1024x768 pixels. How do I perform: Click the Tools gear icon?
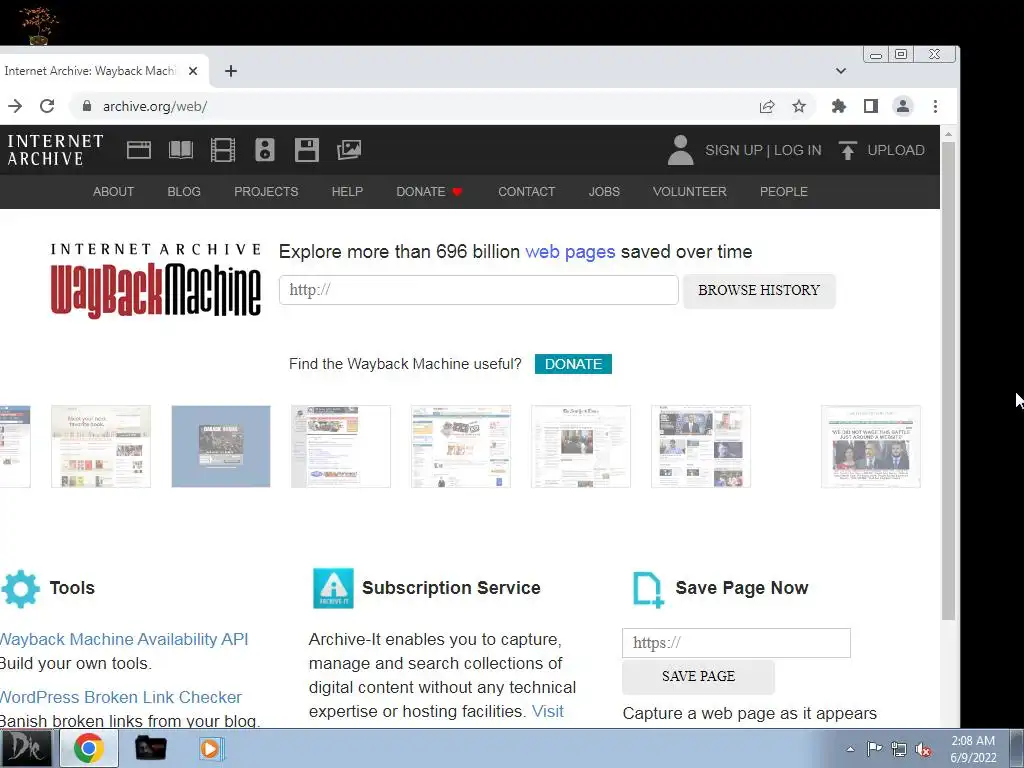pos(20,588)
